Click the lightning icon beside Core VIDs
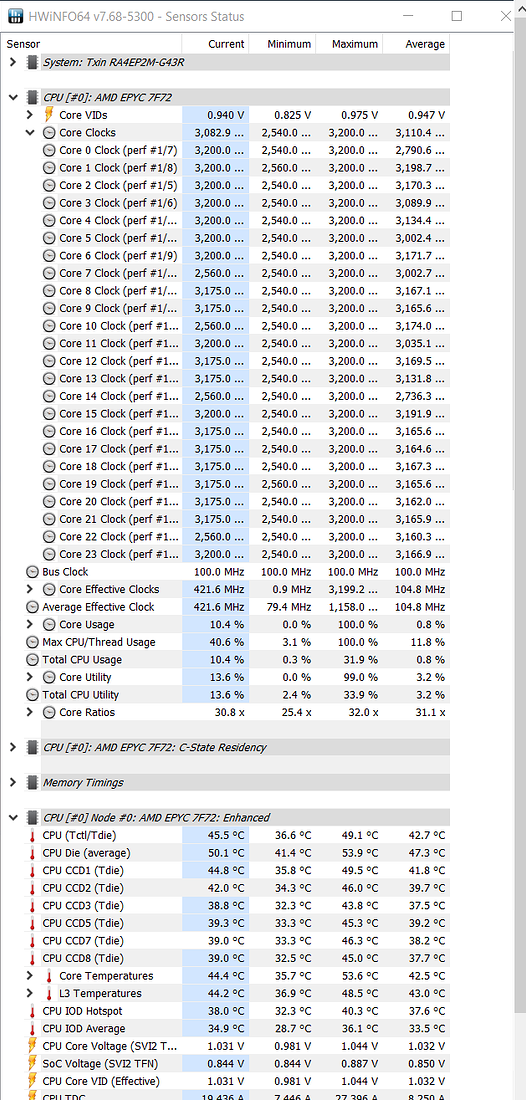Viewport: 526px width, 1100px height. pos(49,114)
